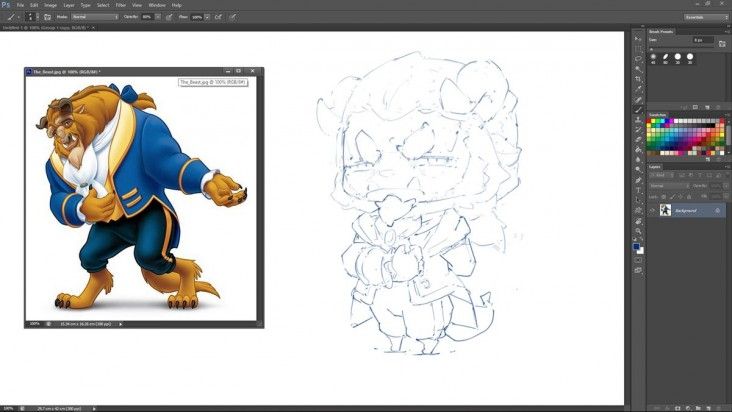Select the Dodge tool

638,169
